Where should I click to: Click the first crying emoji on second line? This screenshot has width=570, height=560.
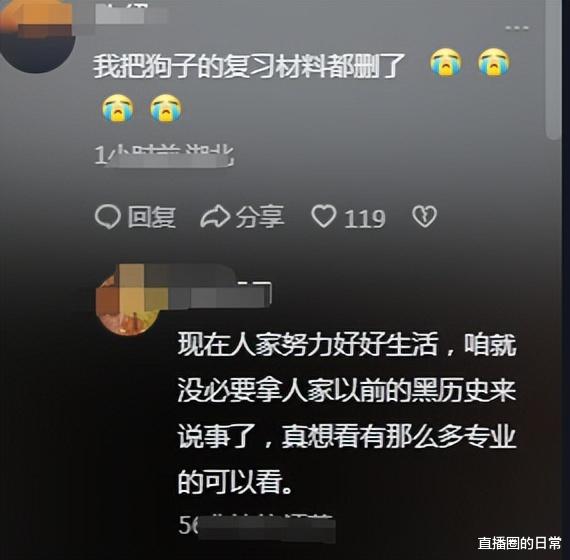(x=117, y=108)
